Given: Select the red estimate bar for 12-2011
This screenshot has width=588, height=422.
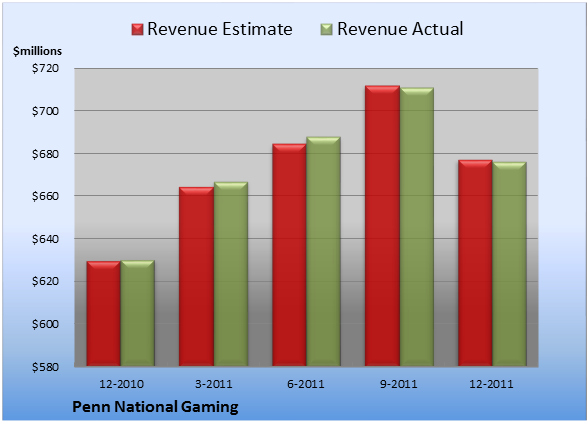Looking at the screenshot, I should pos(475,263).
